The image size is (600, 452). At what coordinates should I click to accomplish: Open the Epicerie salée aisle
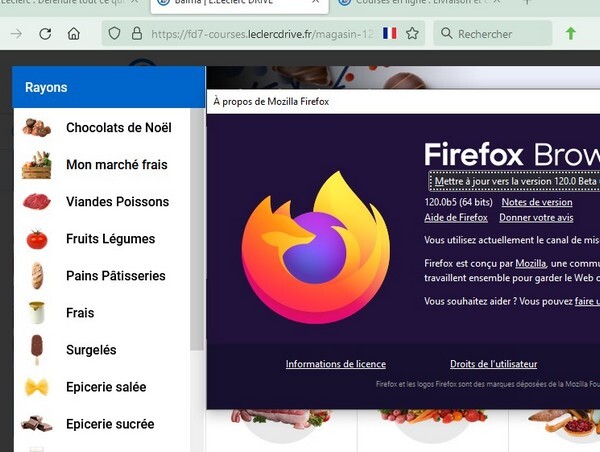click(x=106, y=387)
